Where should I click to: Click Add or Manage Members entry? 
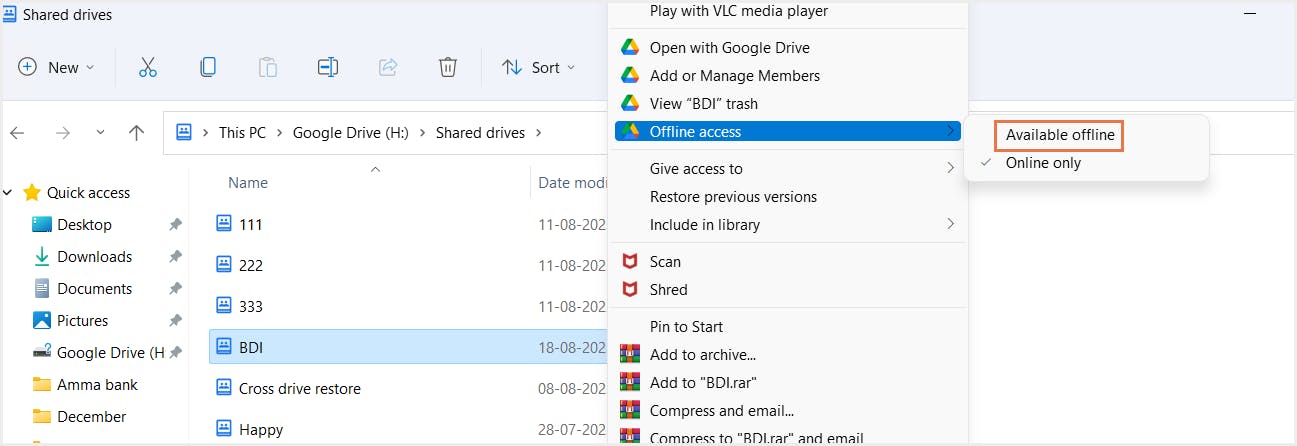(x=734, y=75)
